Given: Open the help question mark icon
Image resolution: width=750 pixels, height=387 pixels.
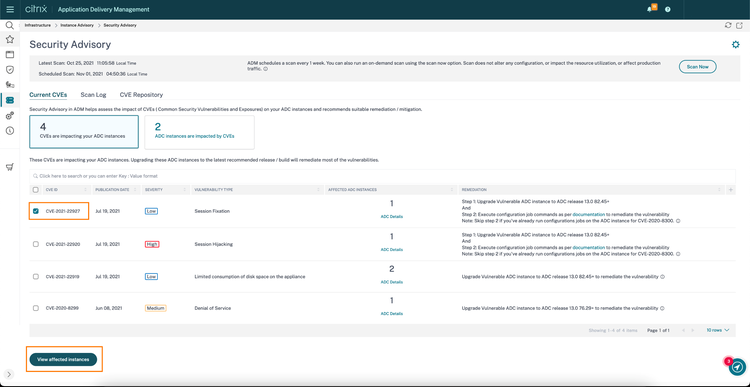Looking at the screenshot, I should pyautogui.click(x=668, y=9).
